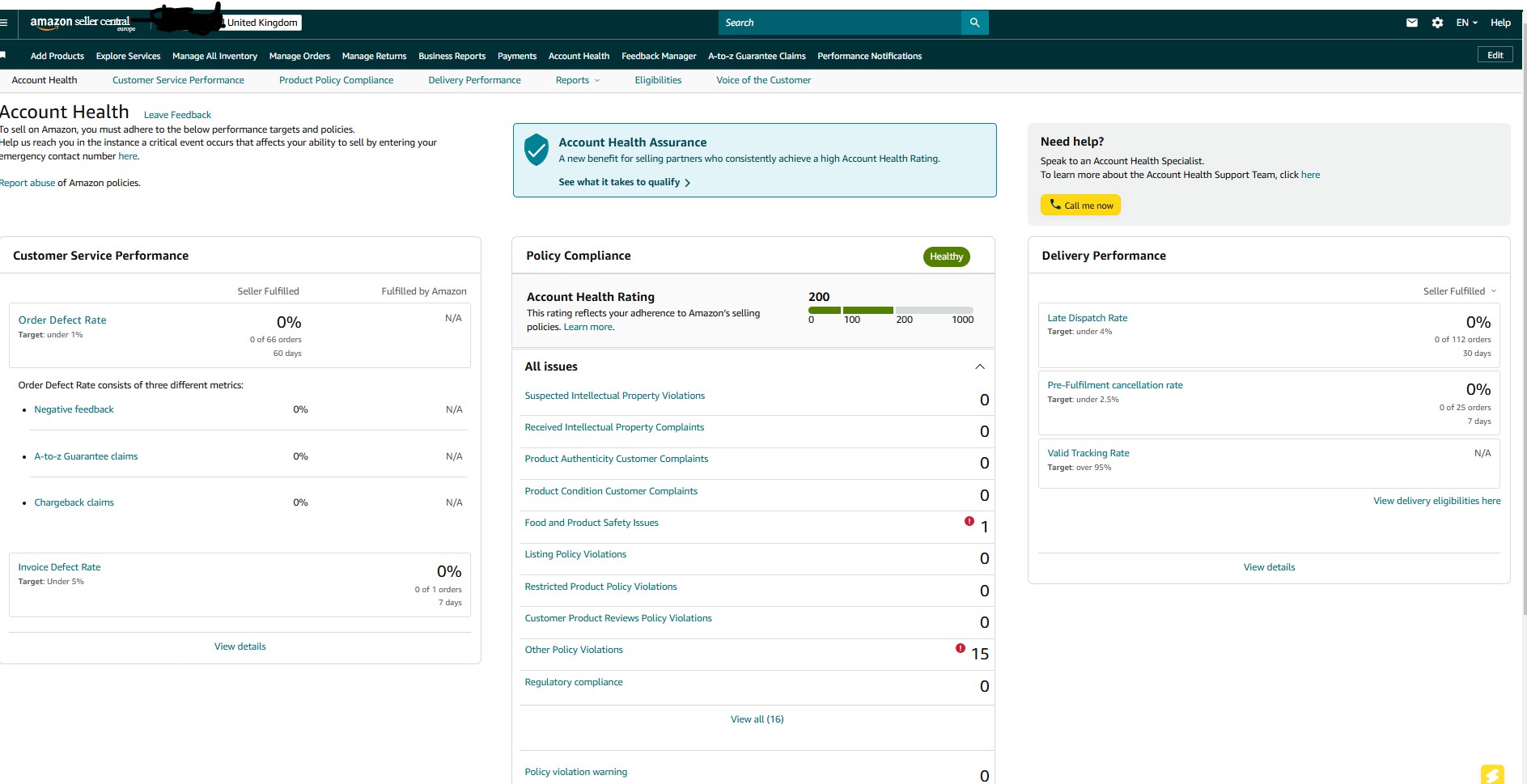The image size is (1527, 784).
Task: Open Received Intellectual Property Complaints
Action: [614, 427]
